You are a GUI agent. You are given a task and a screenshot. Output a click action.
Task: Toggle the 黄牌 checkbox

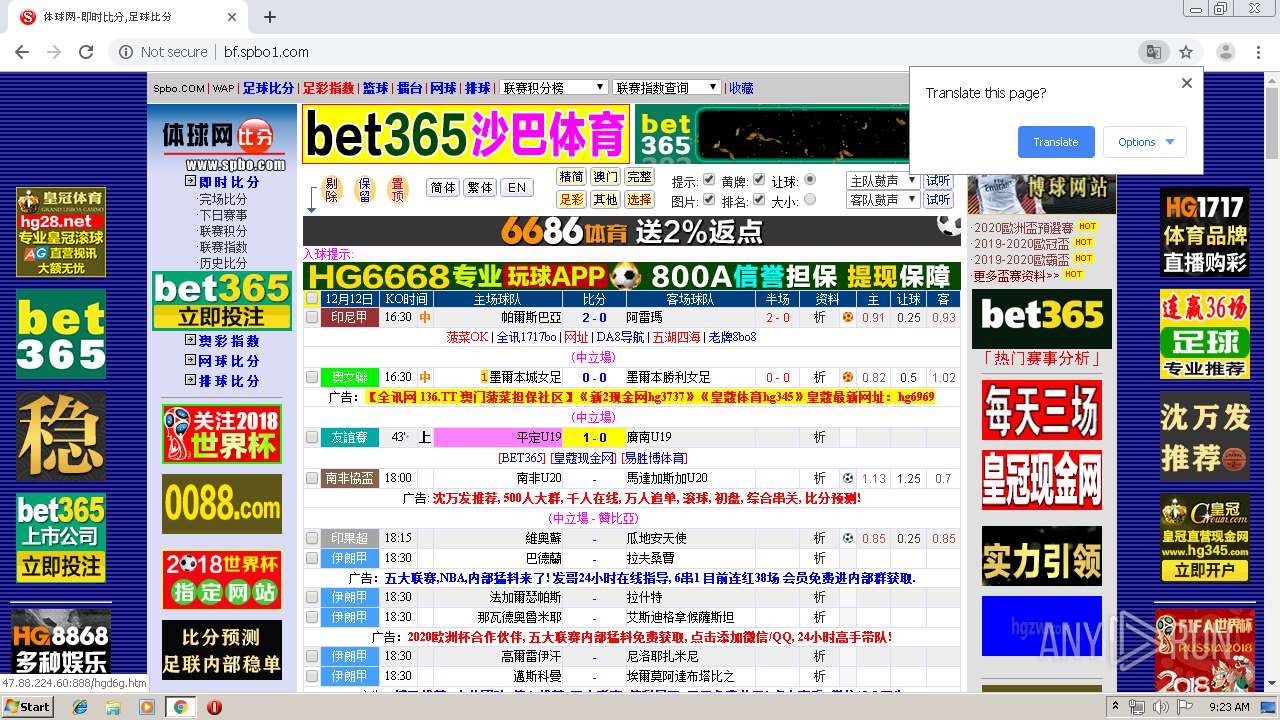coord(759,180)
